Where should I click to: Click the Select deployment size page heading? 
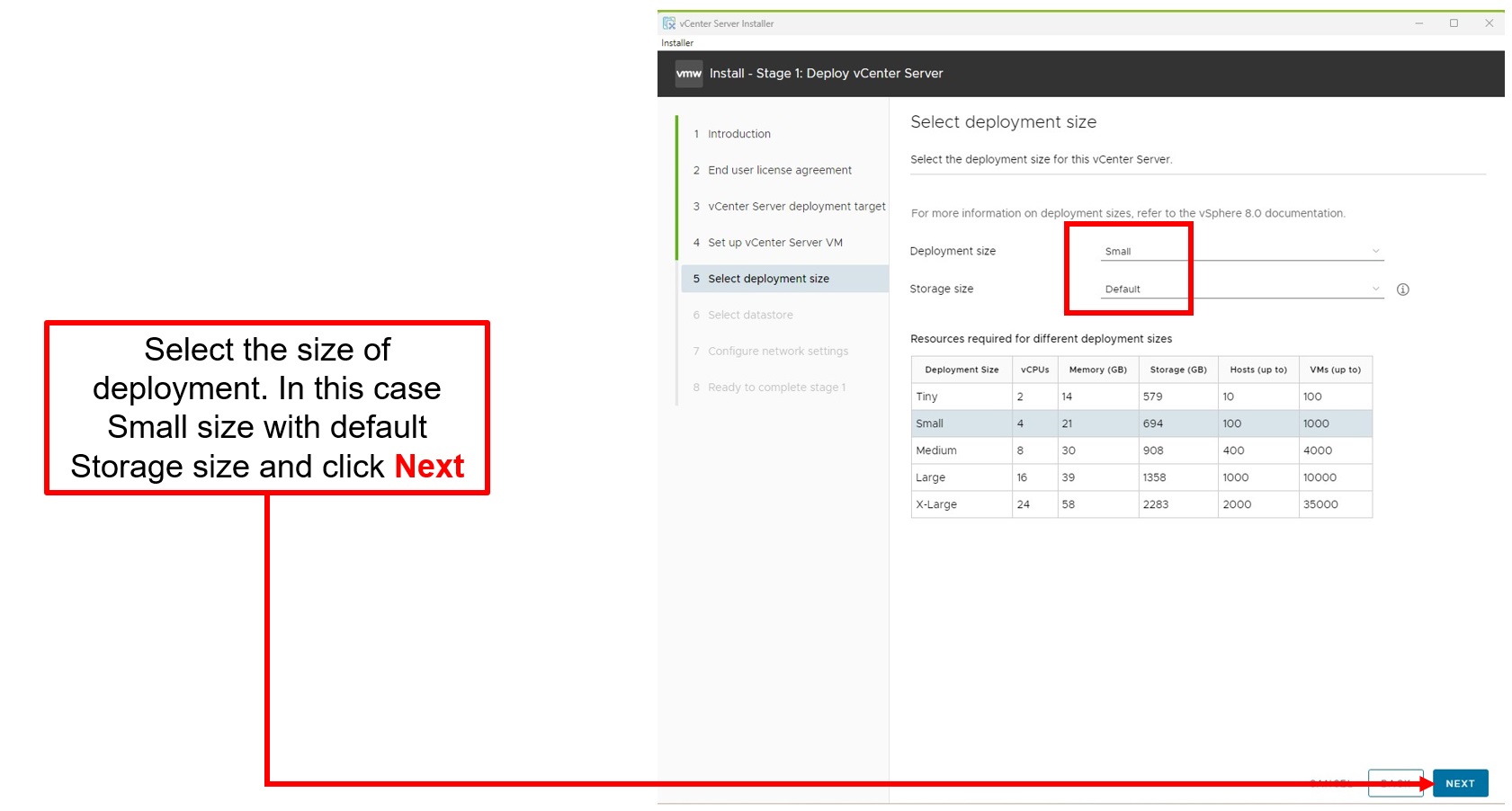[x=1003, y=122]
